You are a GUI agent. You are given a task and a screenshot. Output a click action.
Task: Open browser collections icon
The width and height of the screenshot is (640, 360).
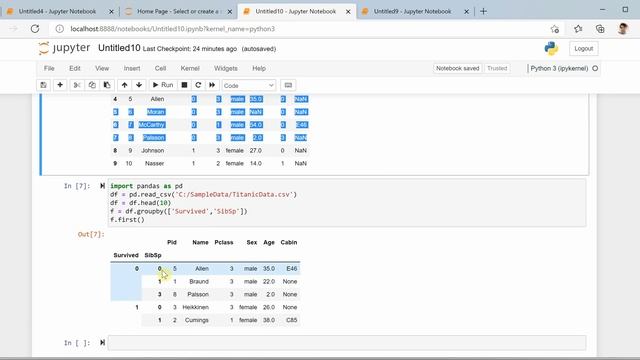click(600, 29)
